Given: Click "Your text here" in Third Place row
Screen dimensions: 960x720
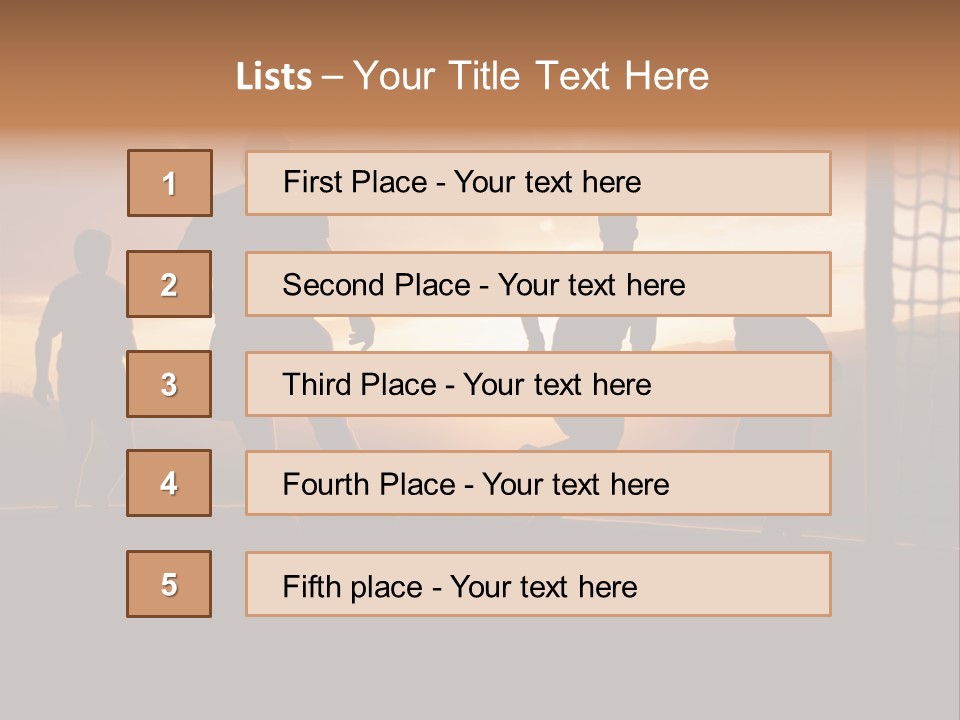Looking at the screenshot, I should (x=557, y=385).
